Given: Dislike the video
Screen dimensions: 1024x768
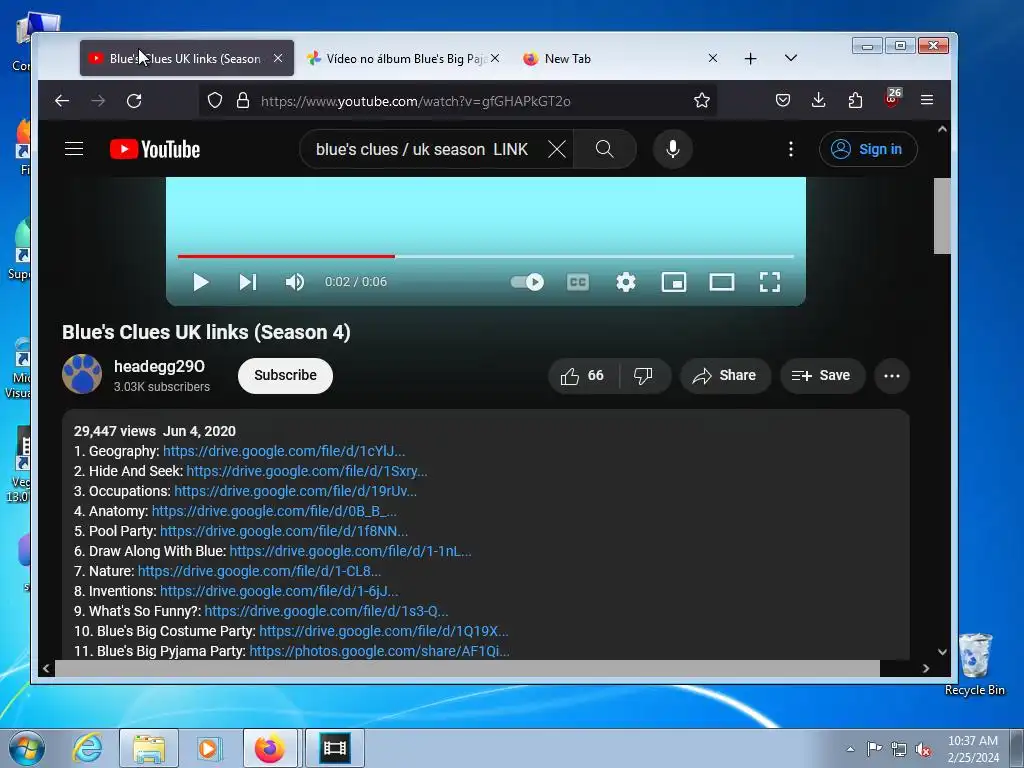Looking at the screenshot, I should click(644, 376).
